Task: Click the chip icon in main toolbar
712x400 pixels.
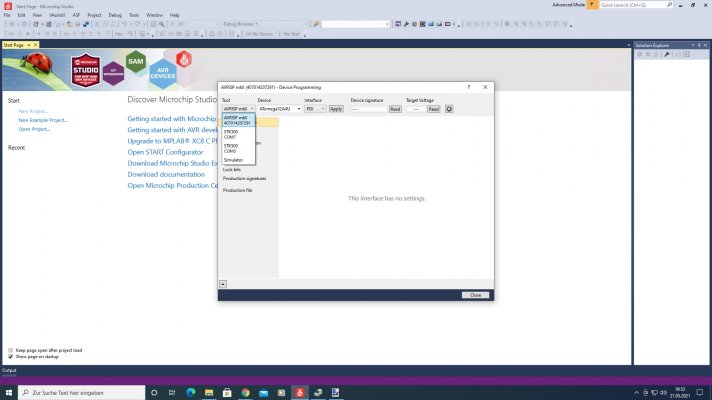Action: click(x=423, y=24)
